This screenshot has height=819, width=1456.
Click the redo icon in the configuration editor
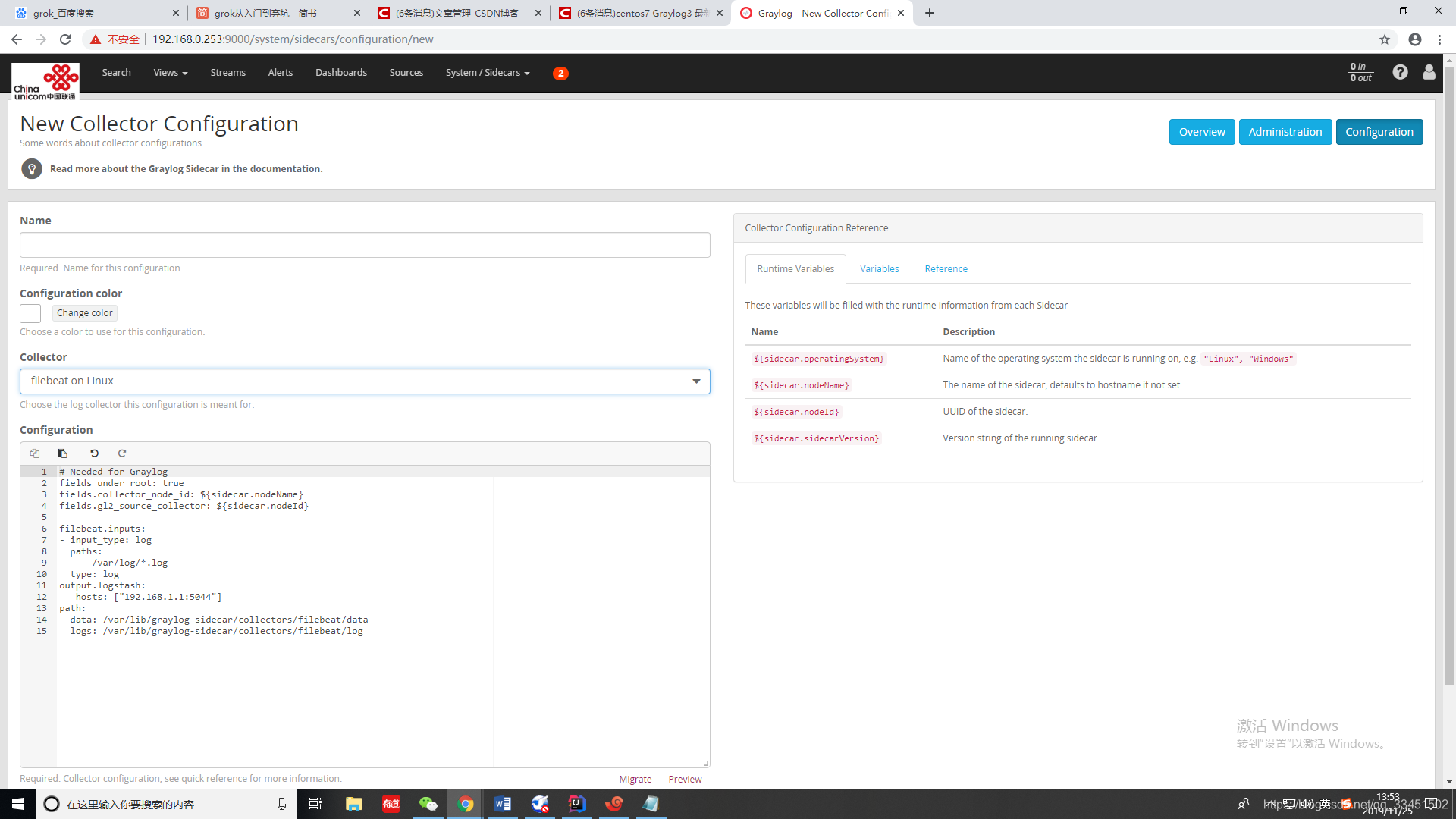pos(122,453)
